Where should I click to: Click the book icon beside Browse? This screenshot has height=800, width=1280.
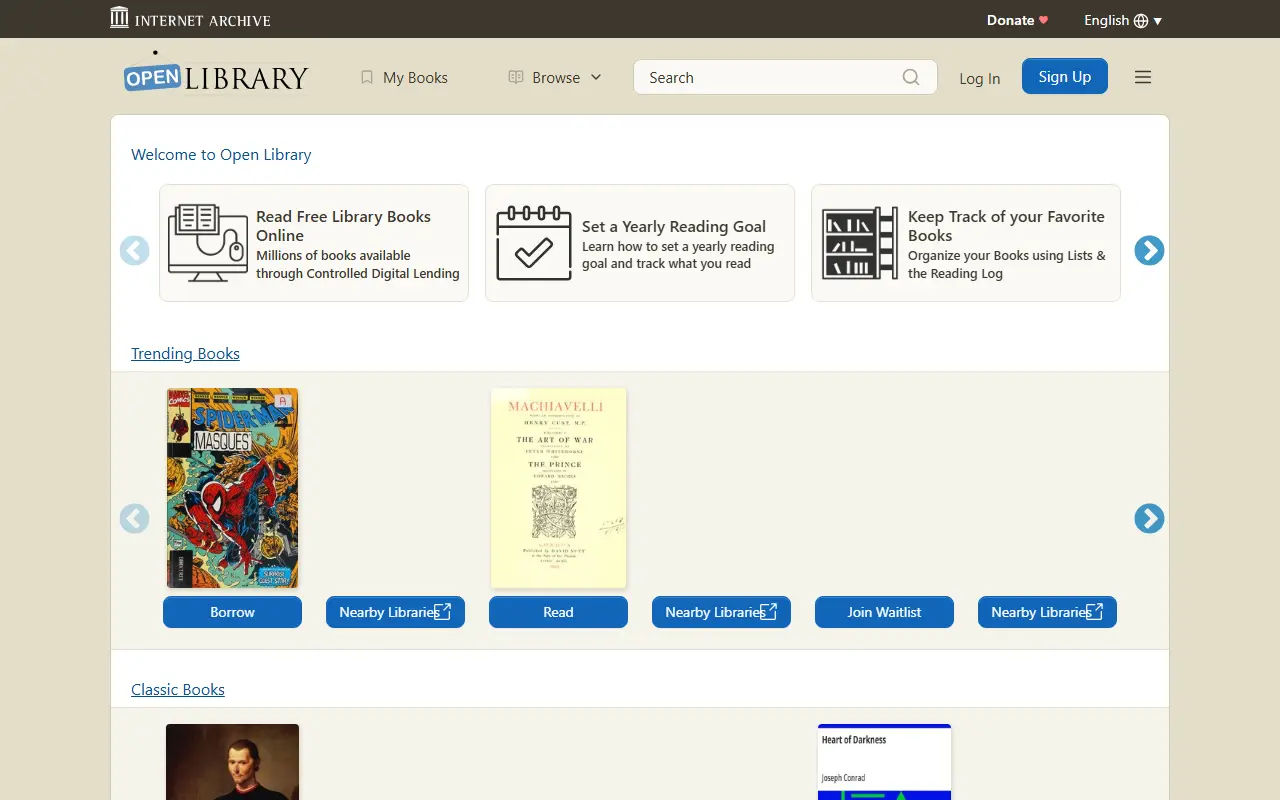[x=516, y=77]
